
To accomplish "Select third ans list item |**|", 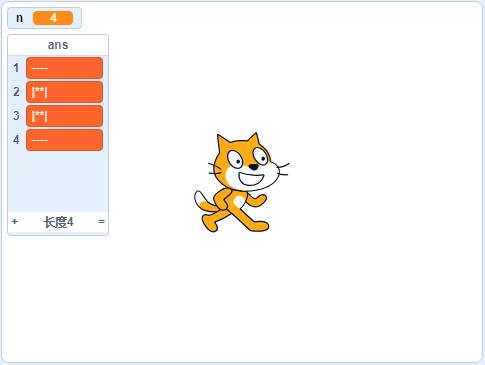I will 64,116.
